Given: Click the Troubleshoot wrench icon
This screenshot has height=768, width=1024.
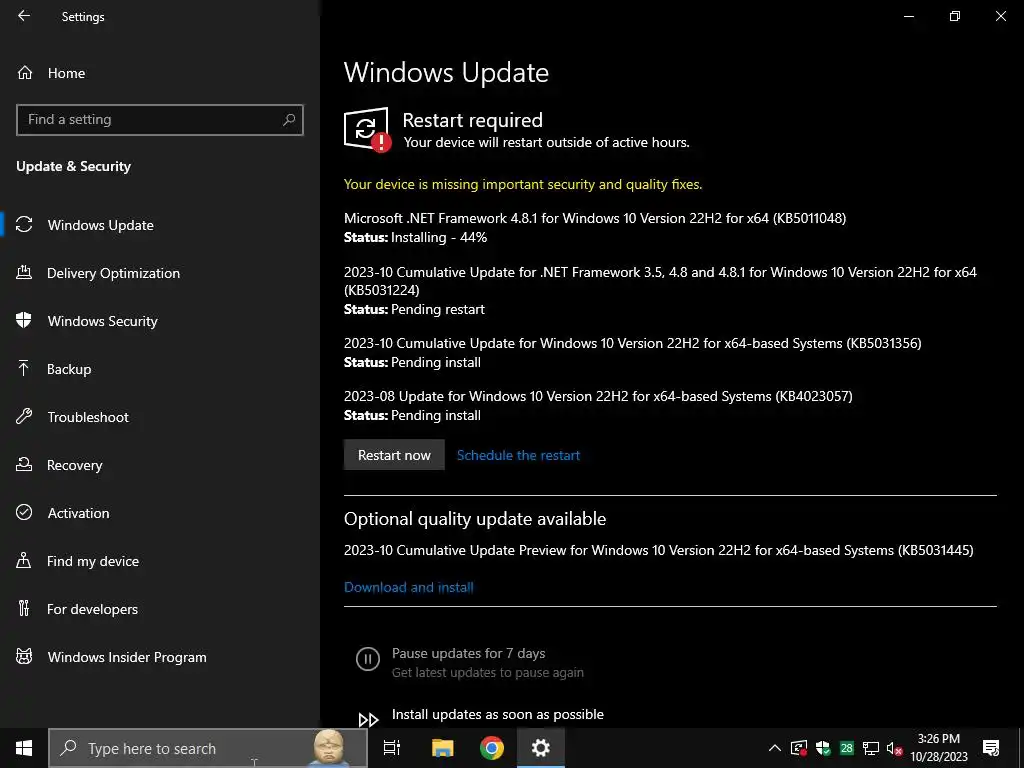Looking at the screenshot, I should [24, 416].
